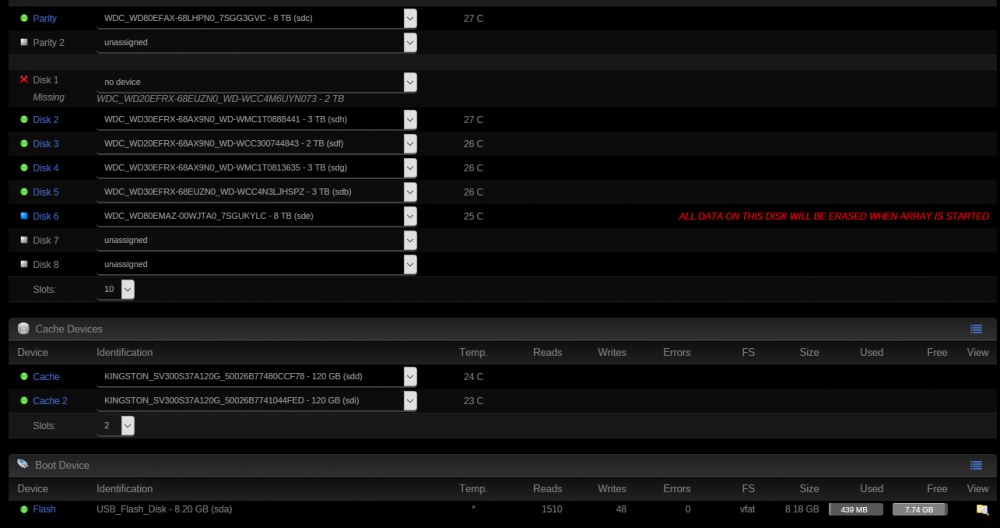This screenshot has width=1000, height=528.
Task: Click the Boot Device section title
Action: [62, 466]
